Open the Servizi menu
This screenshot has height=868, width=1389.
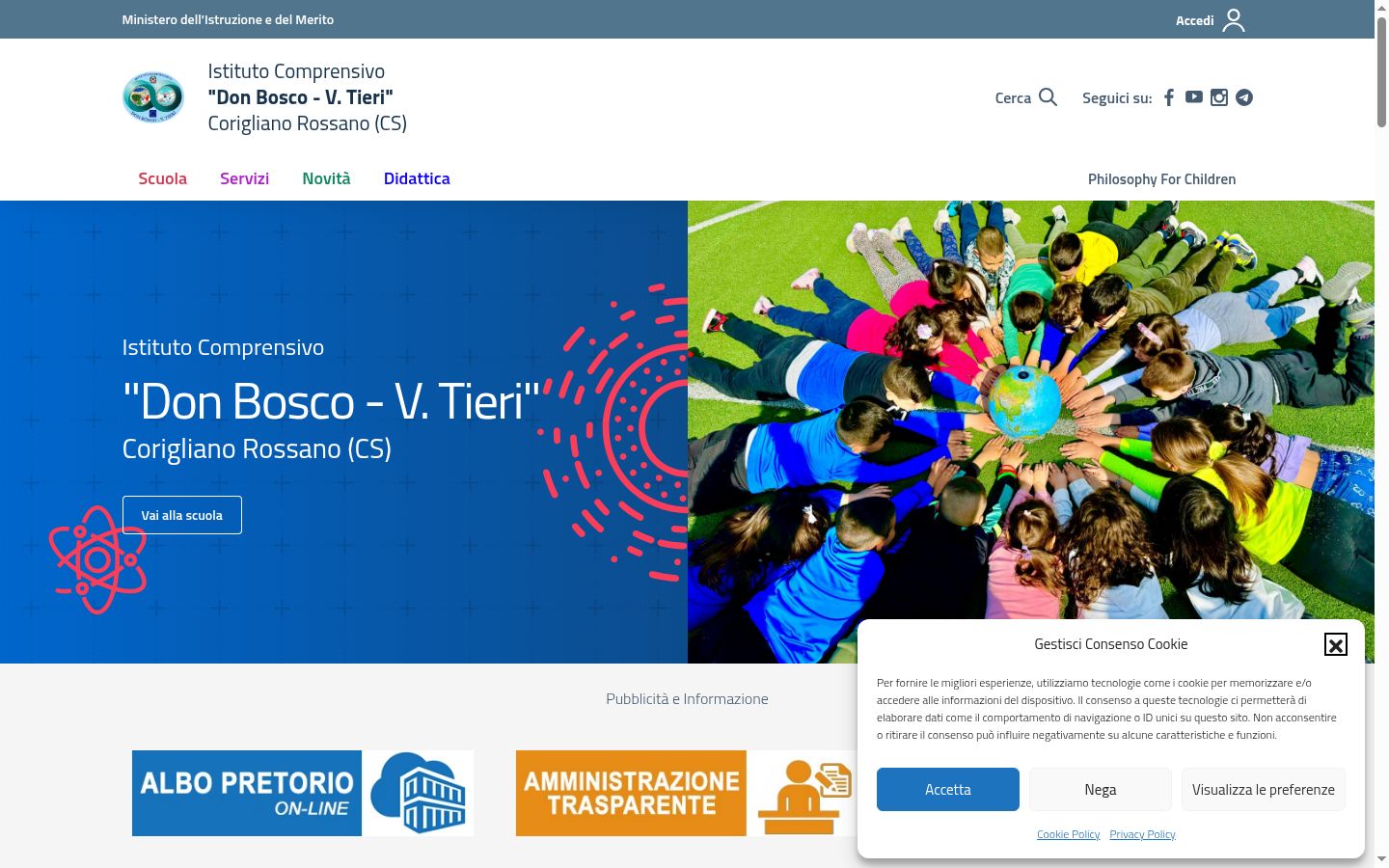tap(244, 178)
